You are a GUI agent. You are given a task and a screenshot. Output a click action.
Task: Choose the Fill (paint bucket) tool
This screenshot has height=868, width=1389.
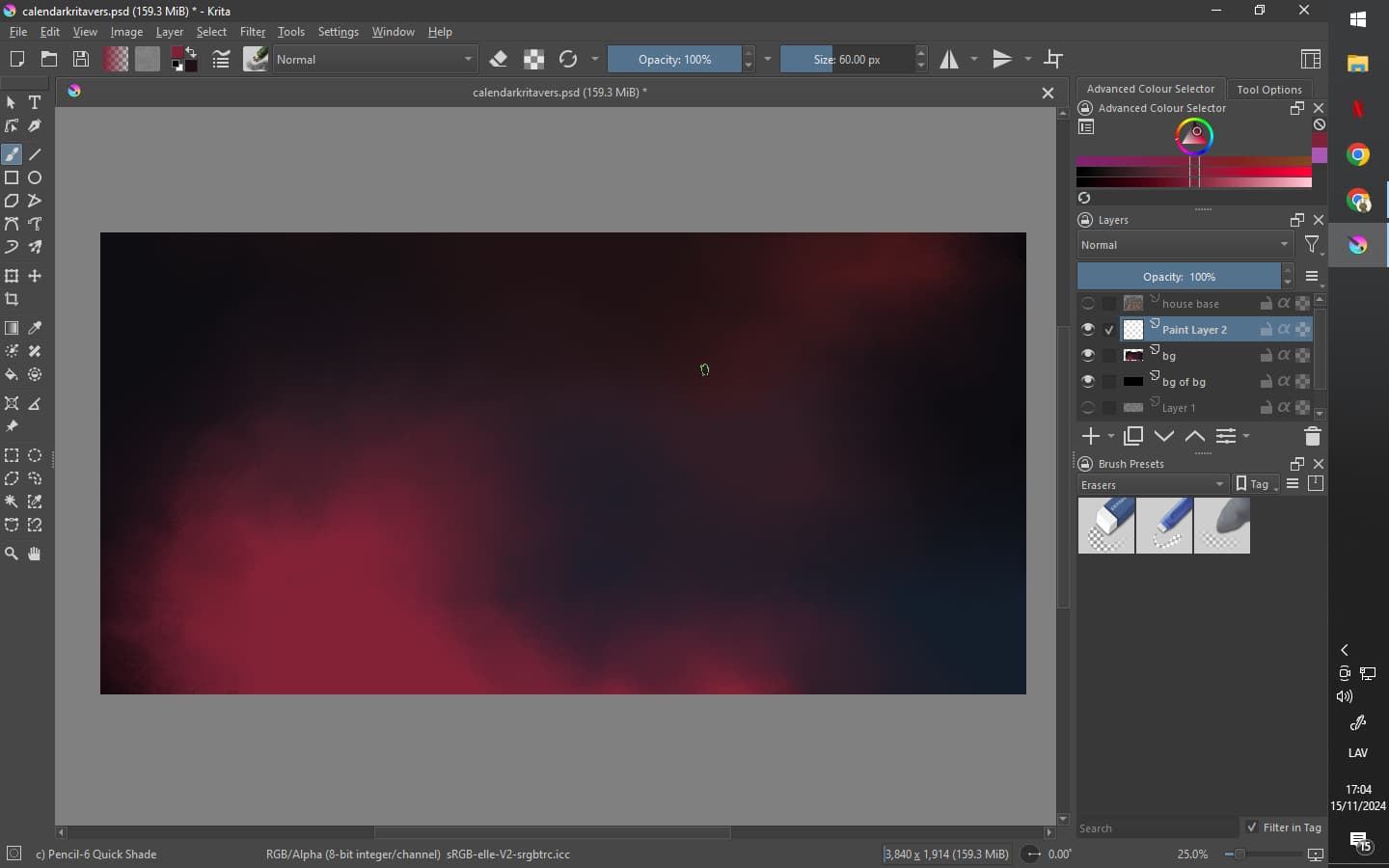point(12,375)
